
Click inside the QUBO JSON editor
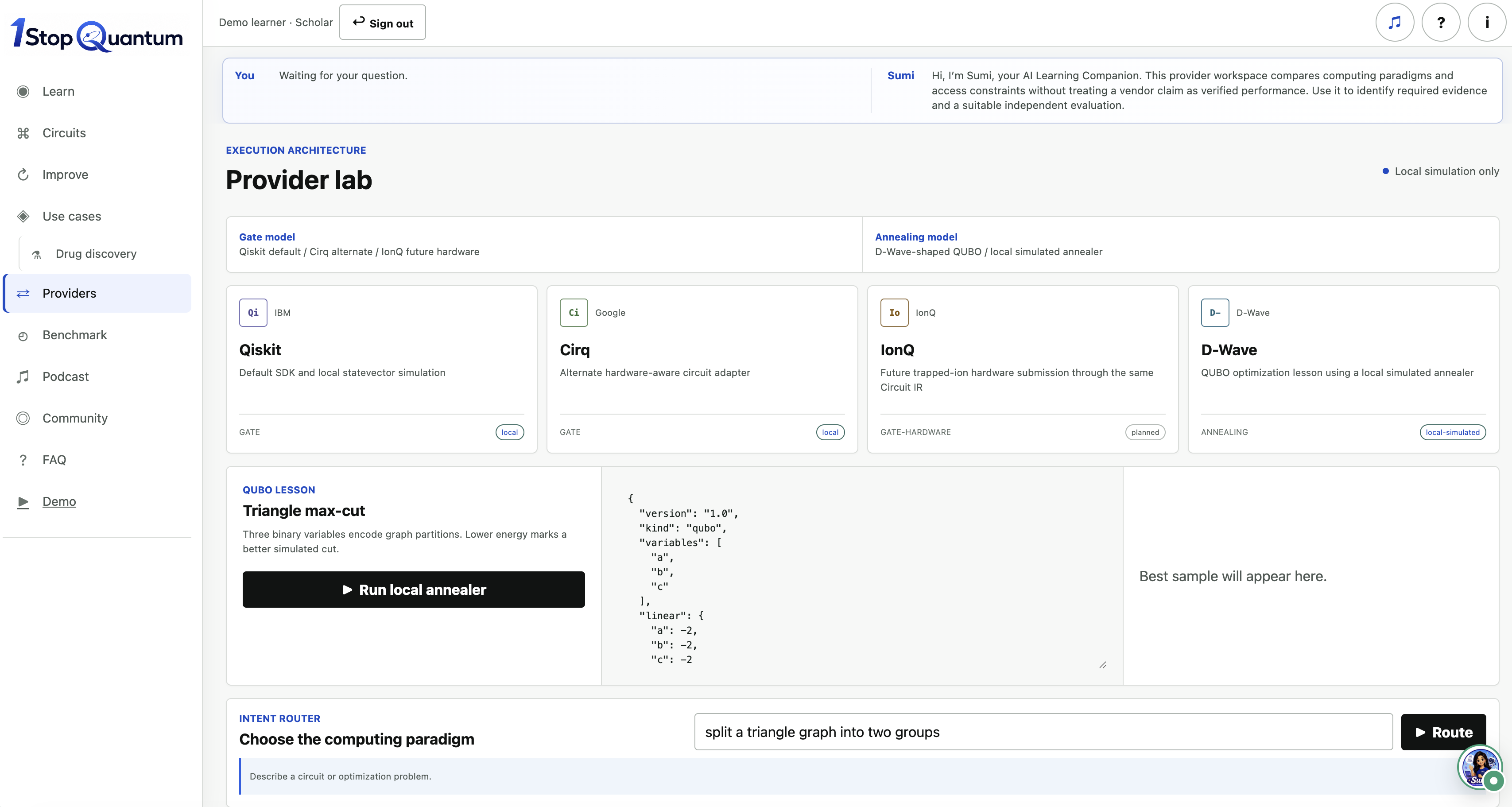pos(862,576)
